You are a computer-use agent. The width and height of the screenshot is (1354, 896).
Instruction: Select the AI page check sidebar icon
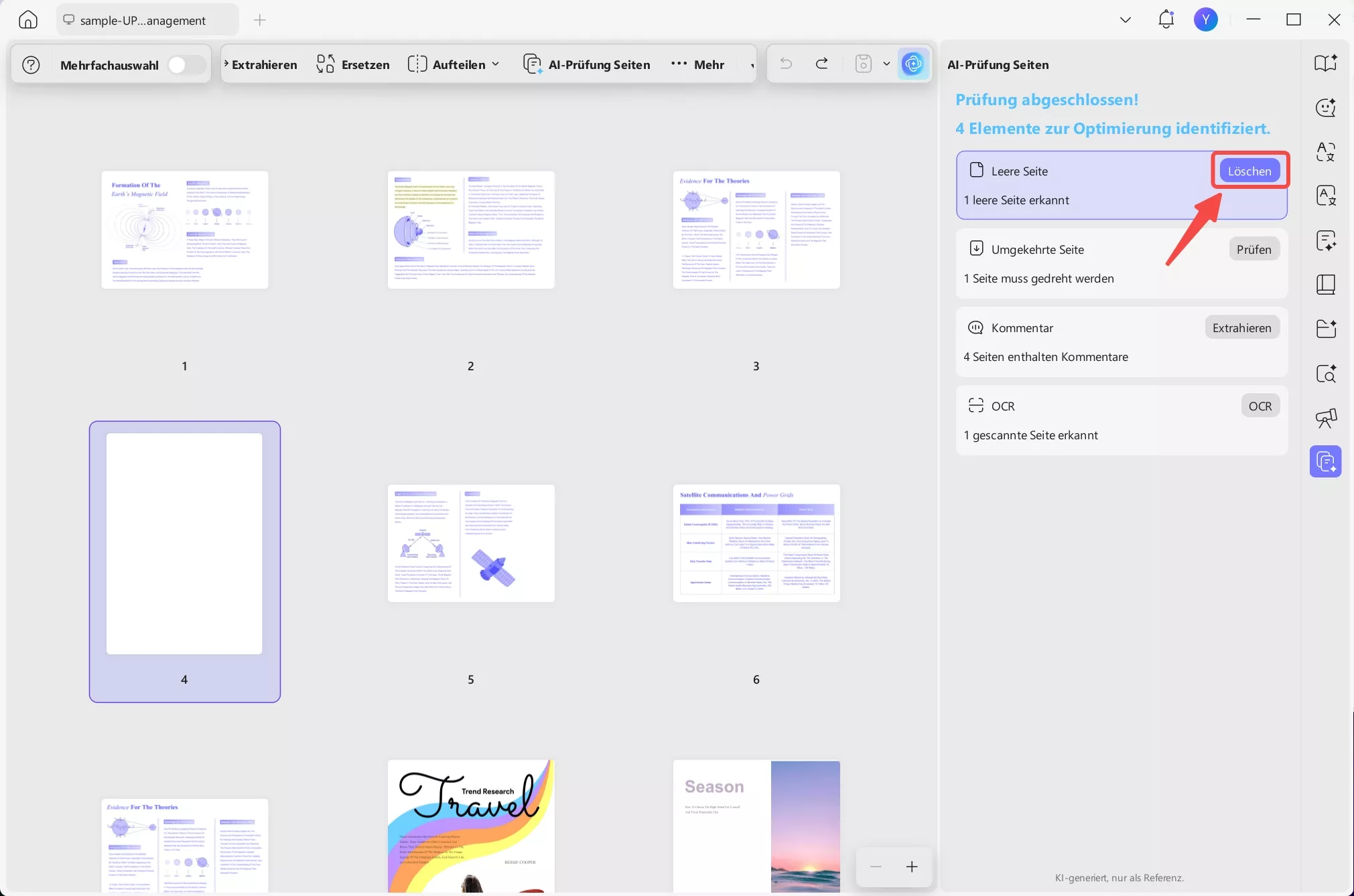1325,461
